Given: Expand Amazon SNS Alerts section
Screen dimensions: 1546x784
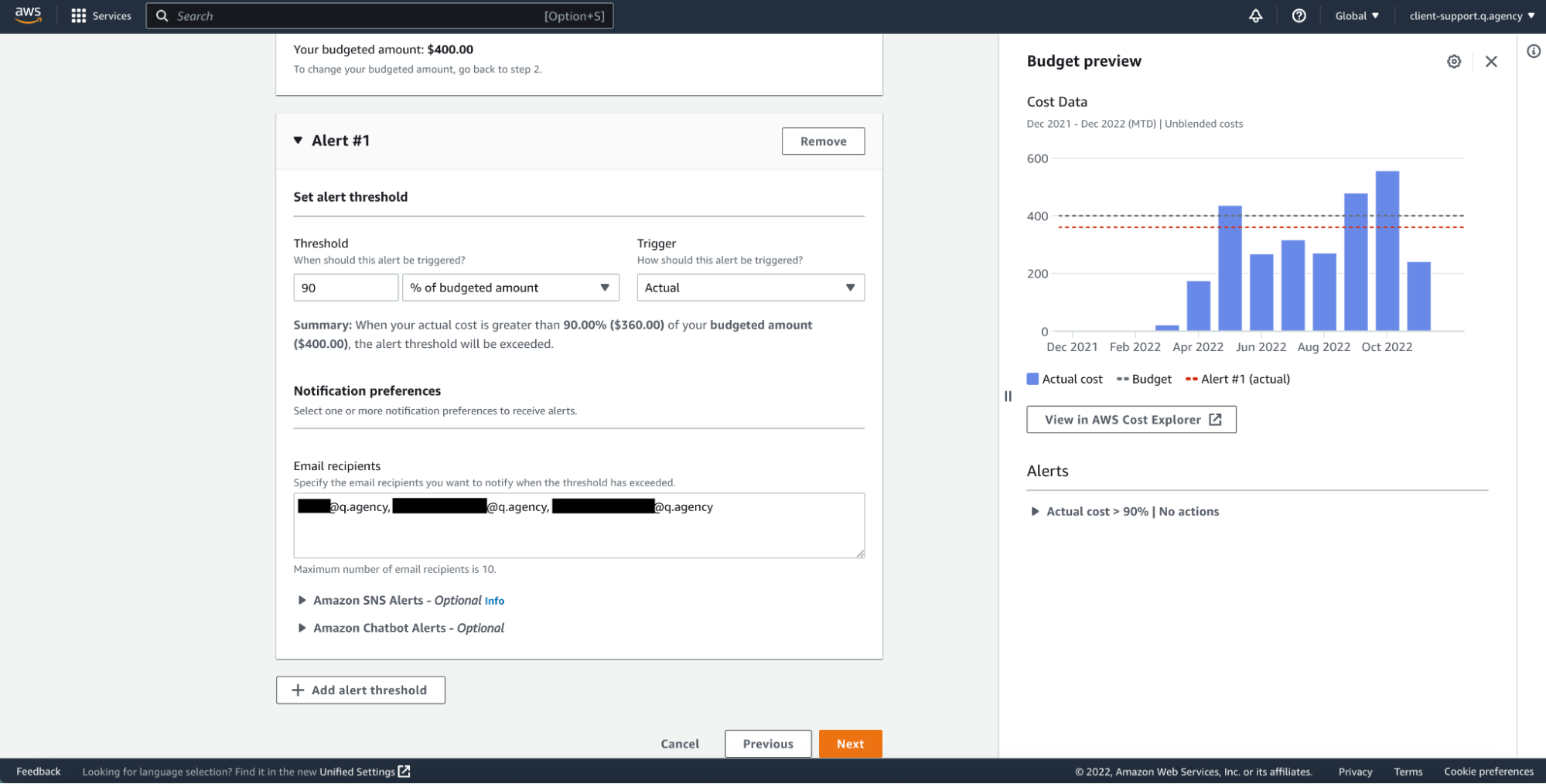Looking at the screenshot, I should coord(302,600).
